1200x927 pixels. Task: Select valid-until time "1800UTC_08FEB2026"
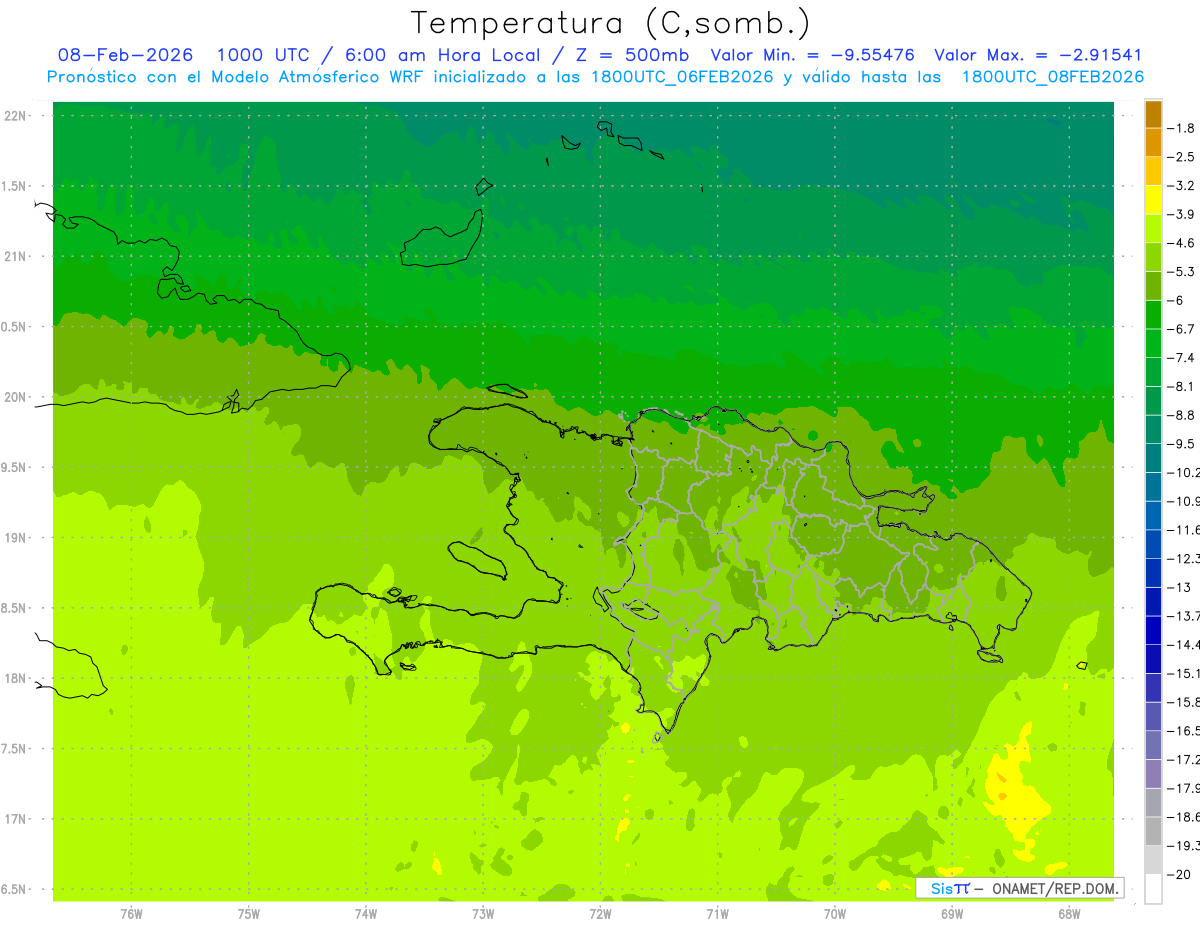click(1052, 77)
